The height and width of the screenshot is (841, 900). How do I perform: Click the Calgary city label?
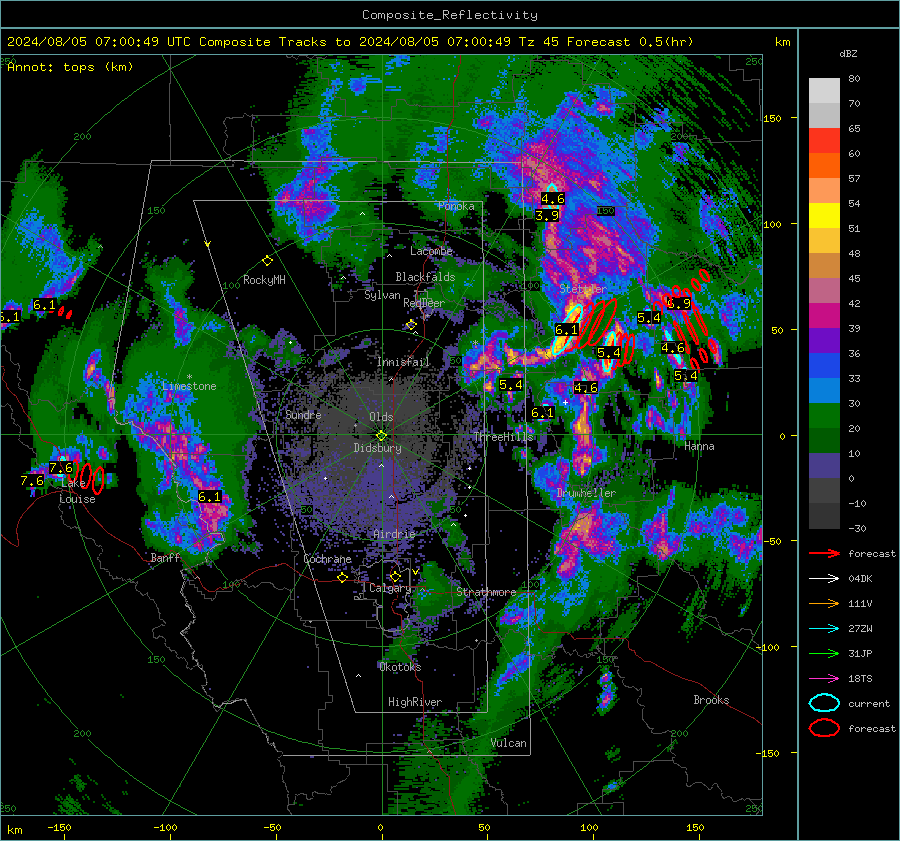click(x=390, y=588)
